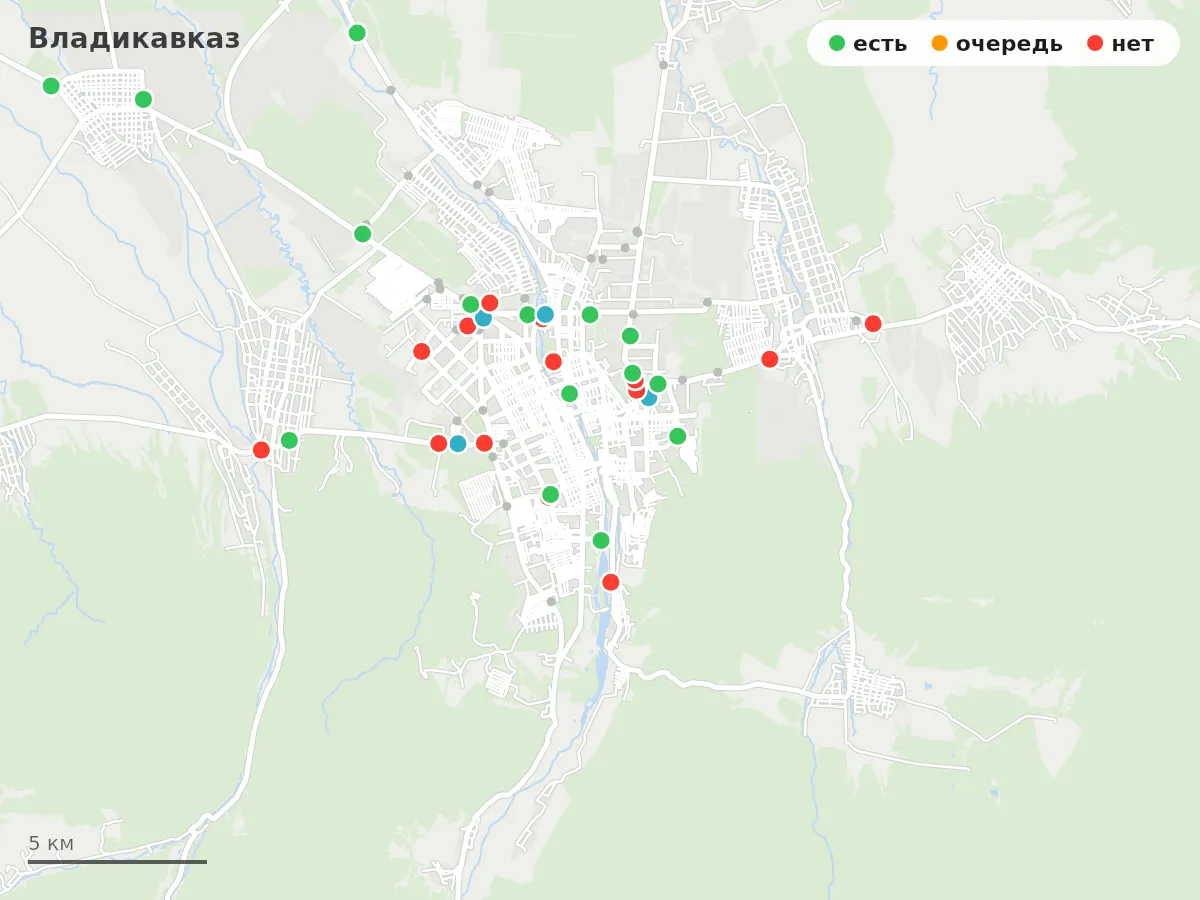Select the westernmost red marker in southwest suburb
Image resolution: width=1200 pixels, height=900 pixels.
(261, 450)
